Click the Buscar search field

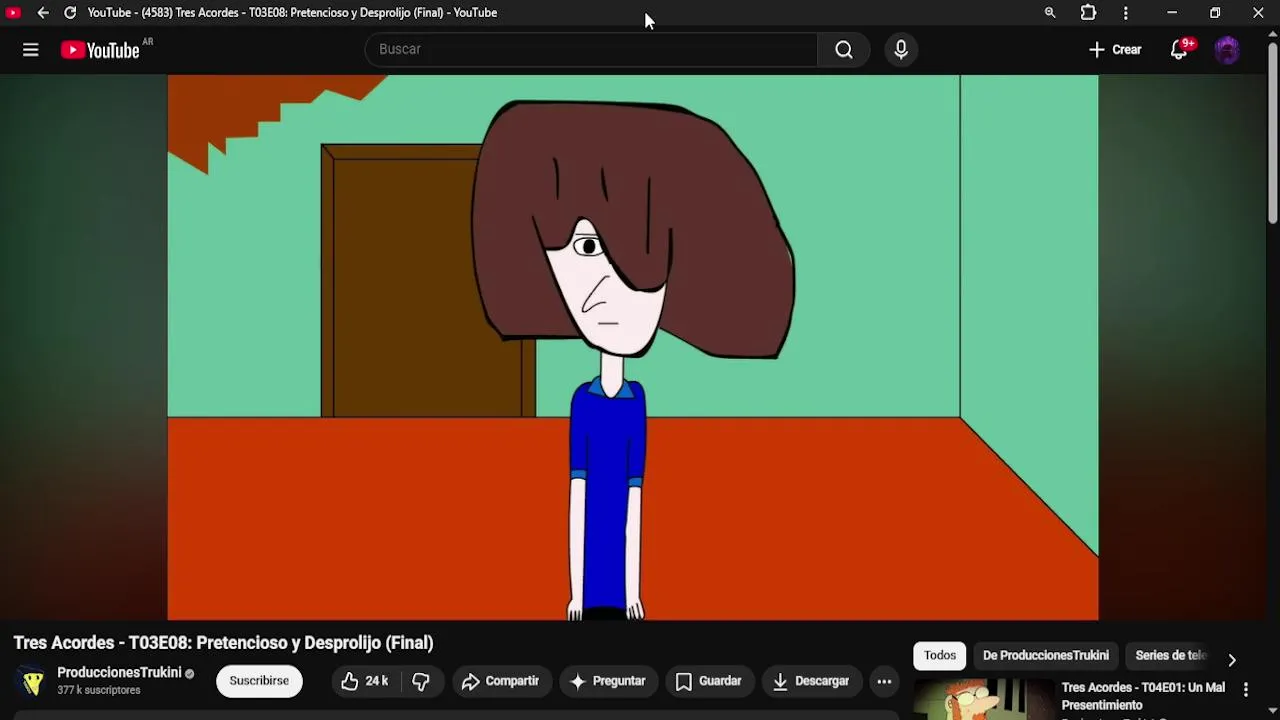[591, 49]
